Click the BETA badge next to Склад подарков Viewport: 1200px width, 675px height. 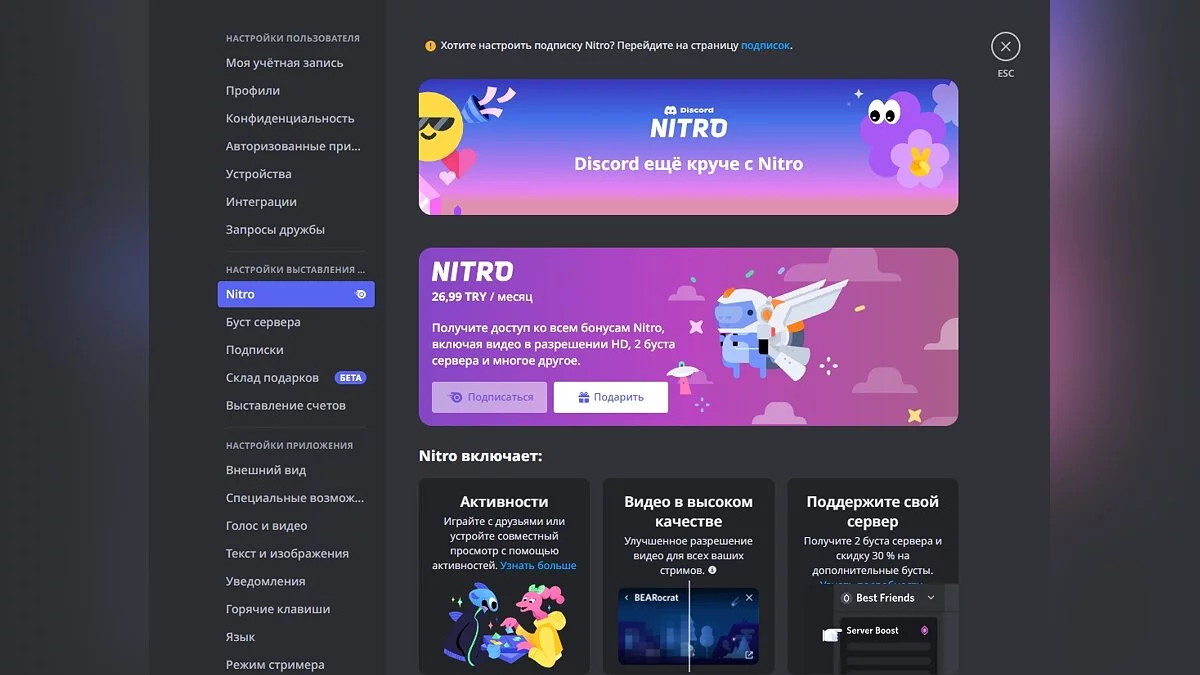pos(350,378)
